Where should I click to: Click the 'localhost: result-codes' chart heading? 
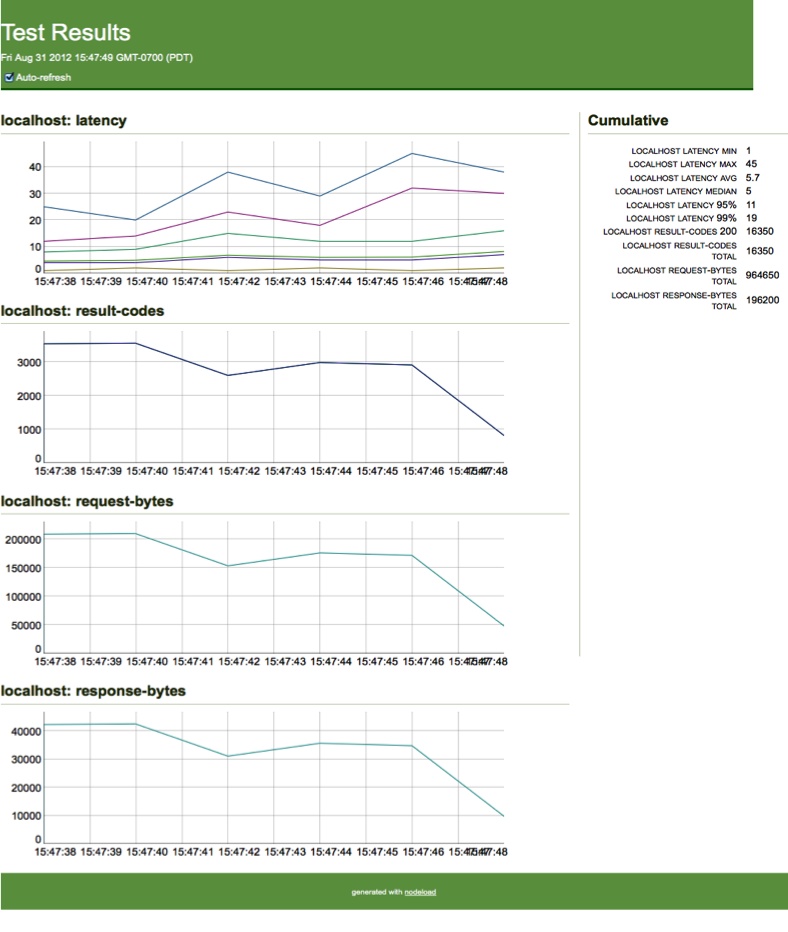(82, 311)
